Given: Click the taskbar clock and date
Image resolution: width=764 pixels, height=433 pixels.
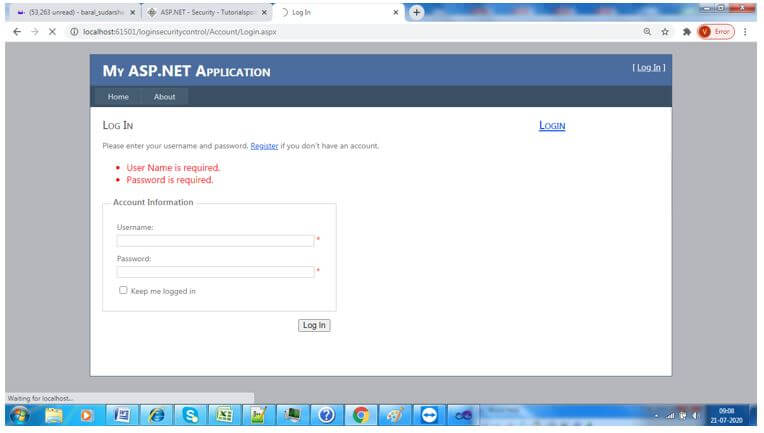Looking at the screenshot, I should click(726, 415).
